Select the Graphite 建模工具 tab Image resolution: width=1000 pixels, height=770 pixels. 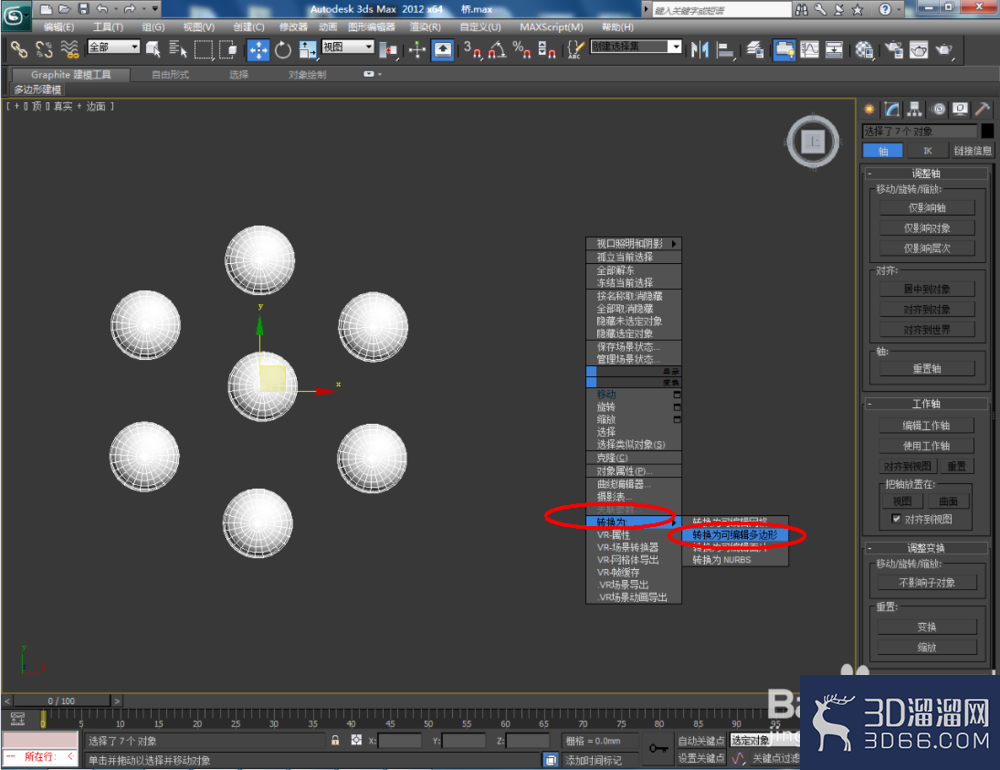[x=71, y=75]
